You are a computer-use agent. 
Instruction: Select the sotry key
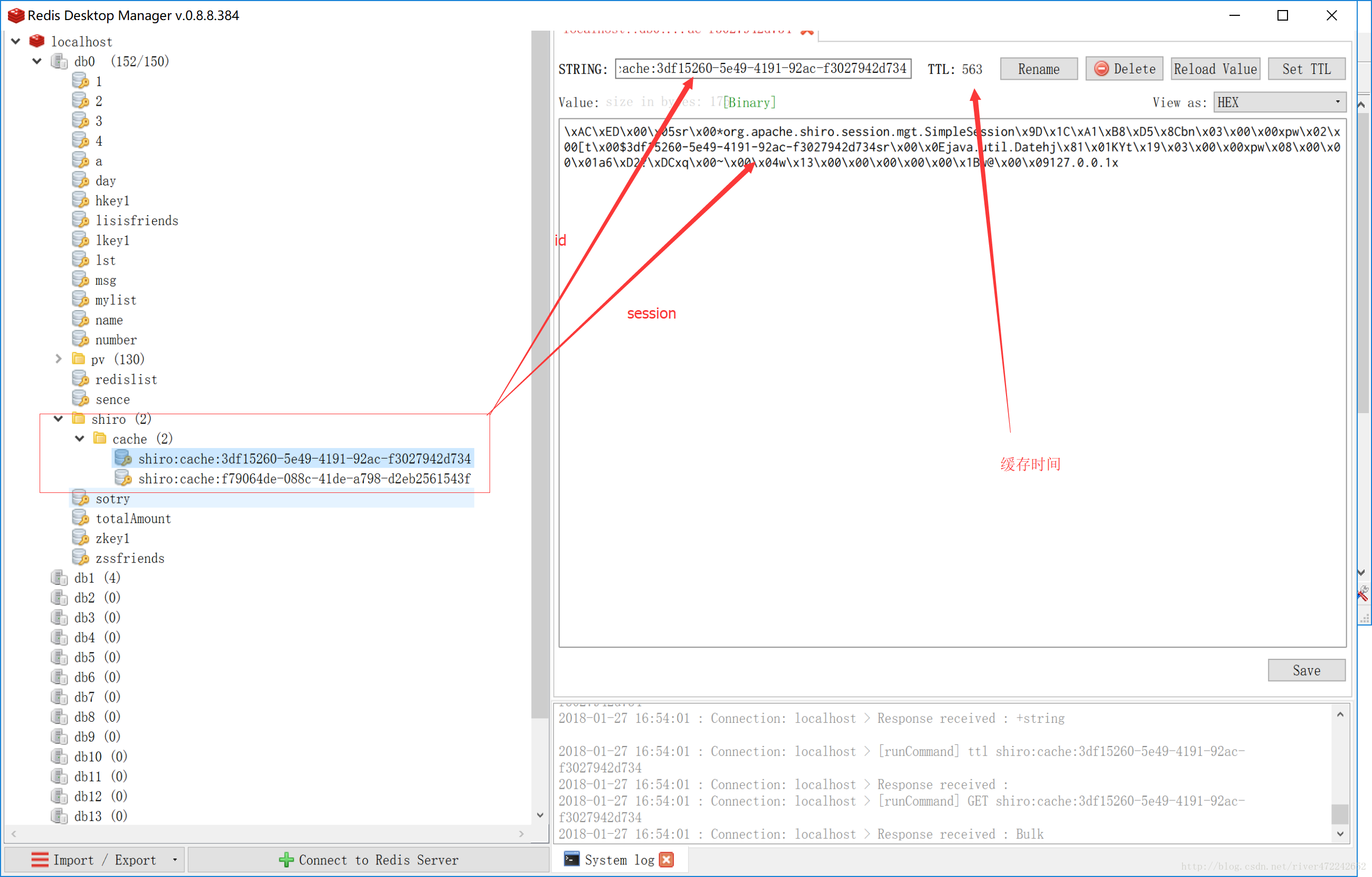coord(112,499)
